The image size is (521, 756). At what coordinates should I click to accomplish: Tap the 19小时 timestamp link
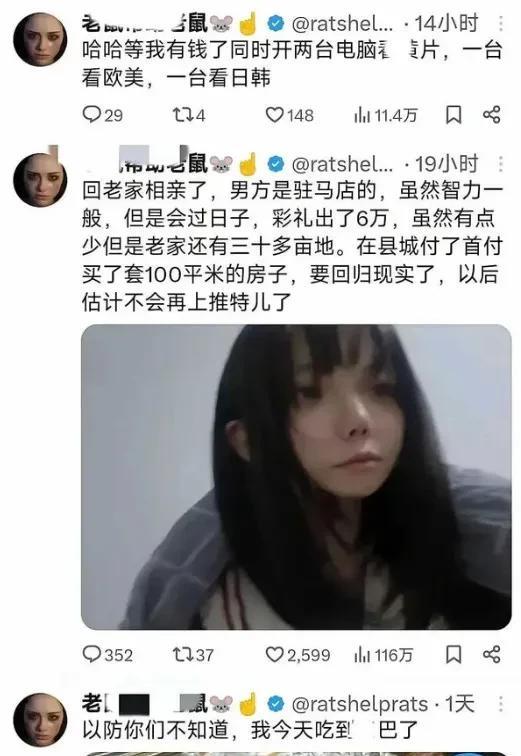tap(447, 164)
